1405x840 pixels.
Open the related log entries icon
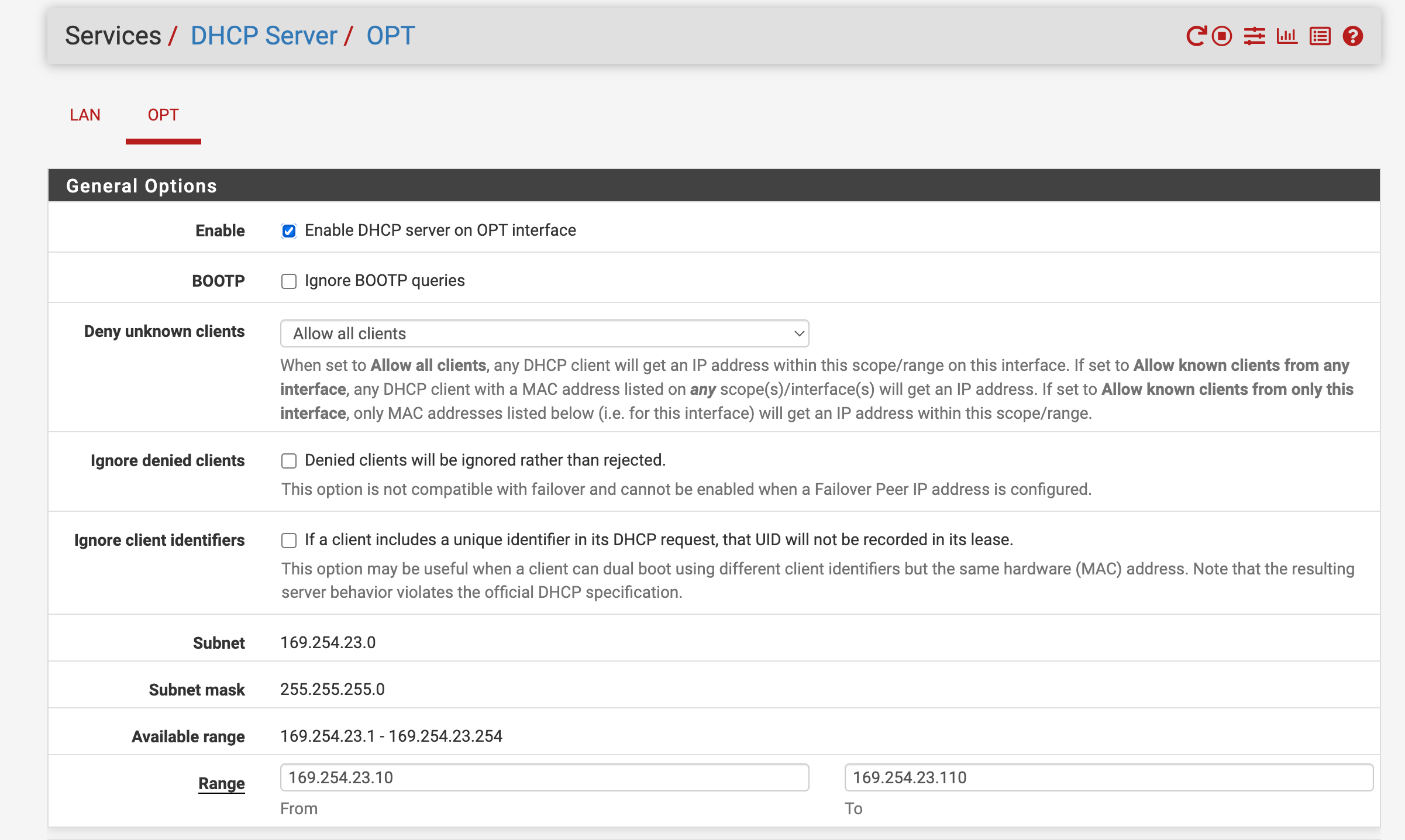click(1320, 36)
